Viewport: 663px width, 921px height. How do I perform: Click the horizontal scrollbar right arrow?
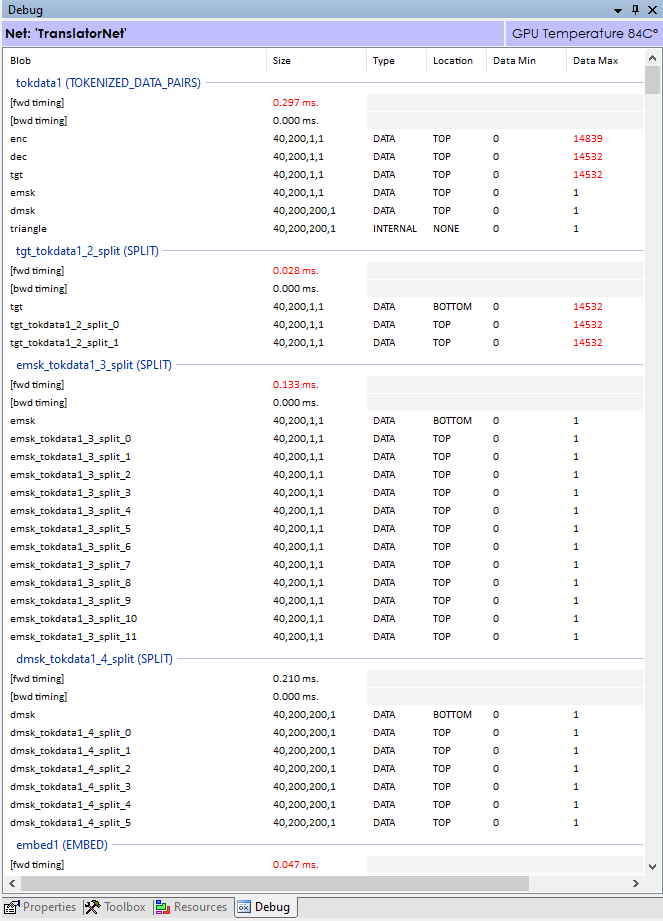pyautogui.click(x=635, y=883)
